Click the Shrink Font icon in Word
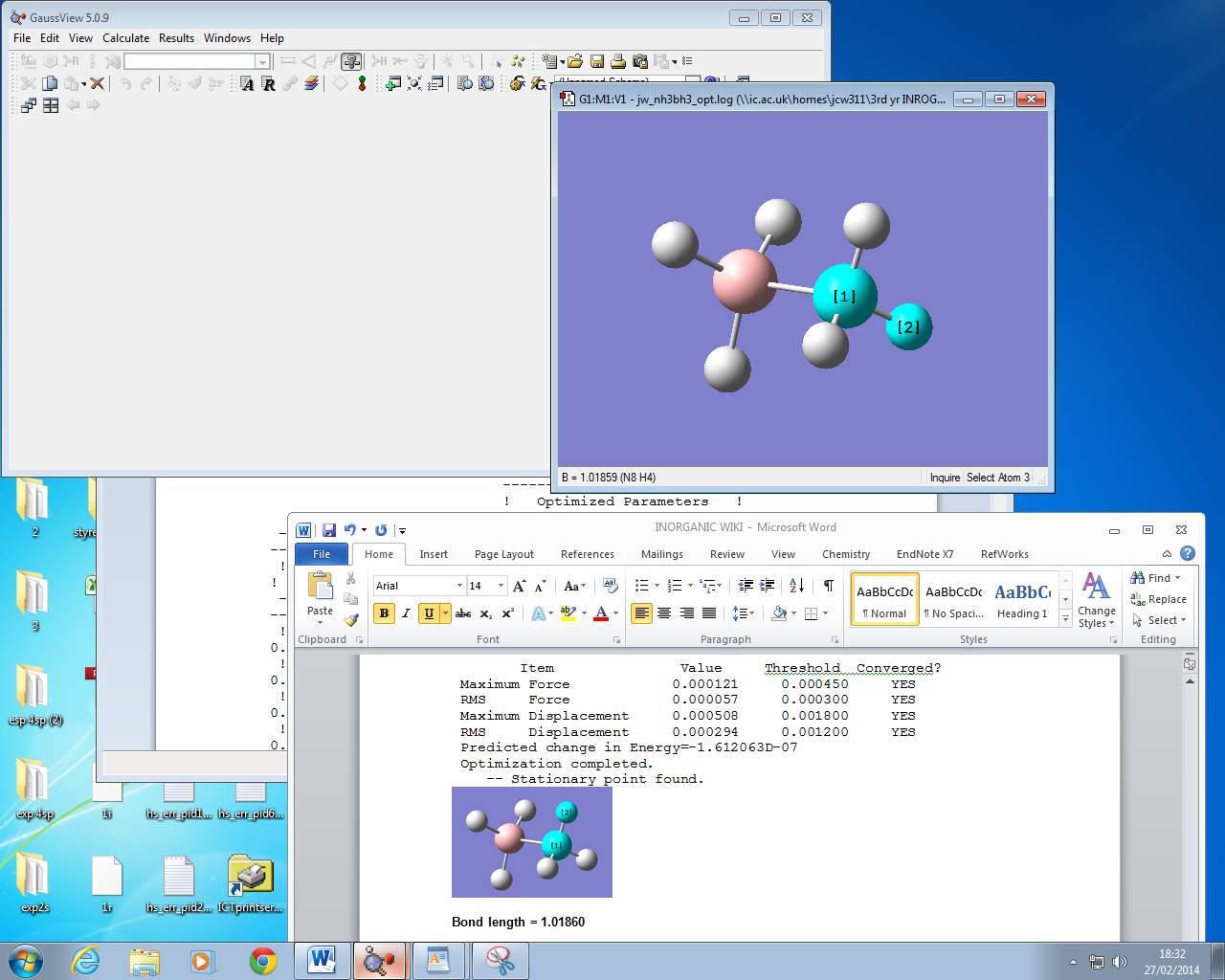1225x980 pixels. [541, 586]
